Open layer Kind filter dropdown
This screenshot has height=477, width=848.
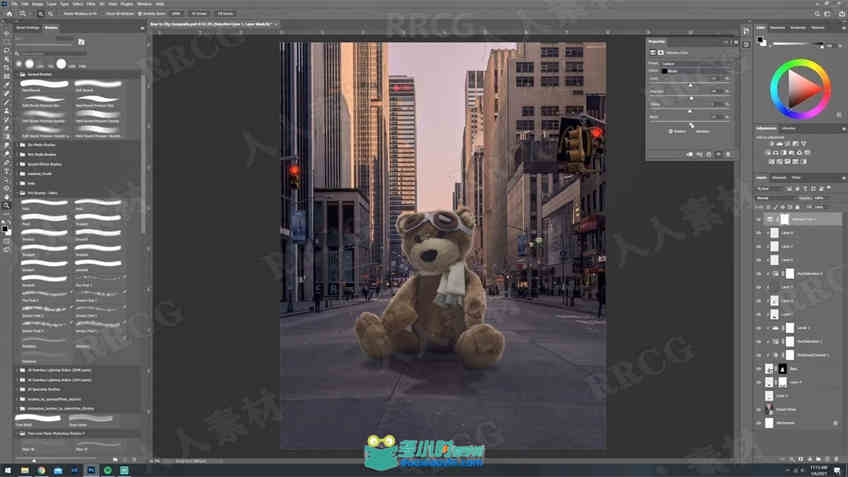pos(771,189)
